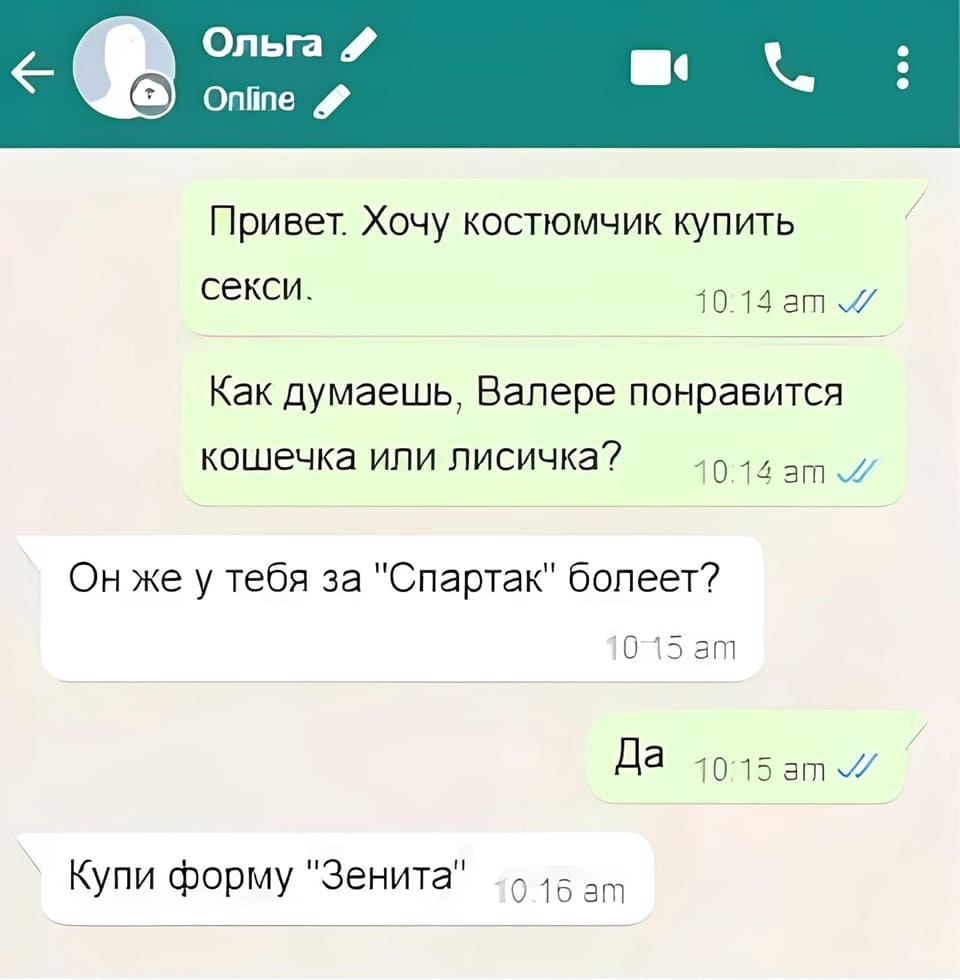
Task: Open contact info via the Ольга name
Action: (x=262, y=44)
